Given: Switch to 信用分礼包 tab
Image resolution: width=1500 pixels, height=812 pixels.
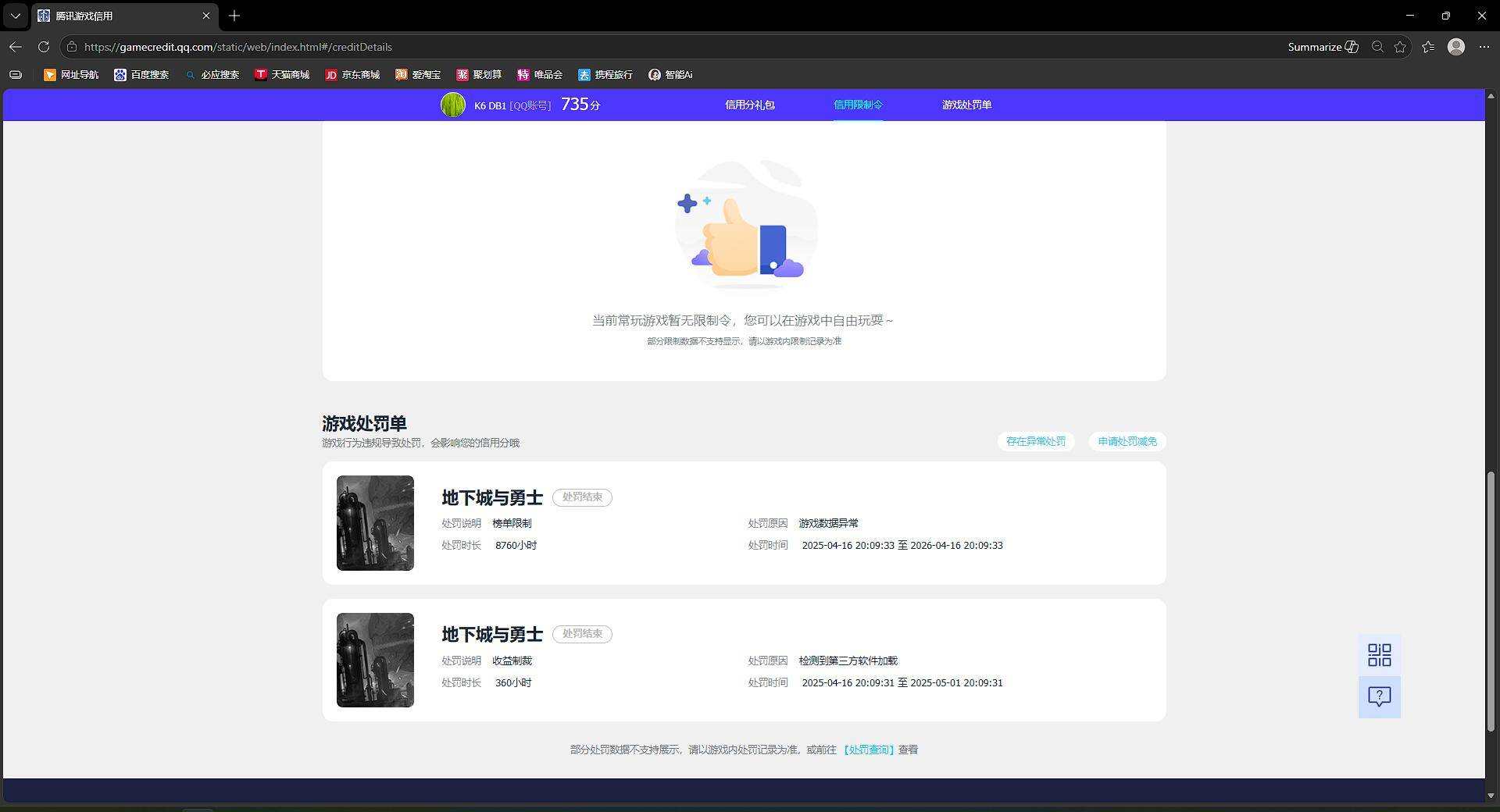Looking at the screenshot, I should coord(749,105).
